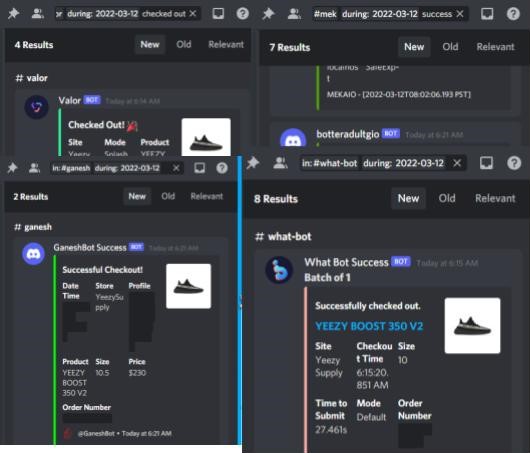This screenshot has width=530, height=453.
Task: Click the 27.461s time to submit value
Action: coord(331,430)
